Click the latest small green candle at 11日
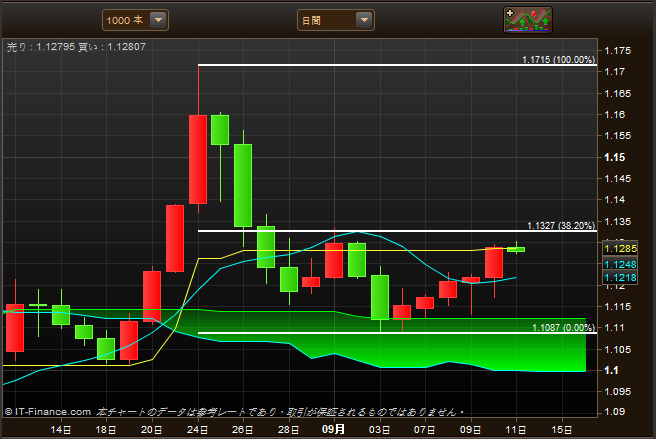 point(516,249)
